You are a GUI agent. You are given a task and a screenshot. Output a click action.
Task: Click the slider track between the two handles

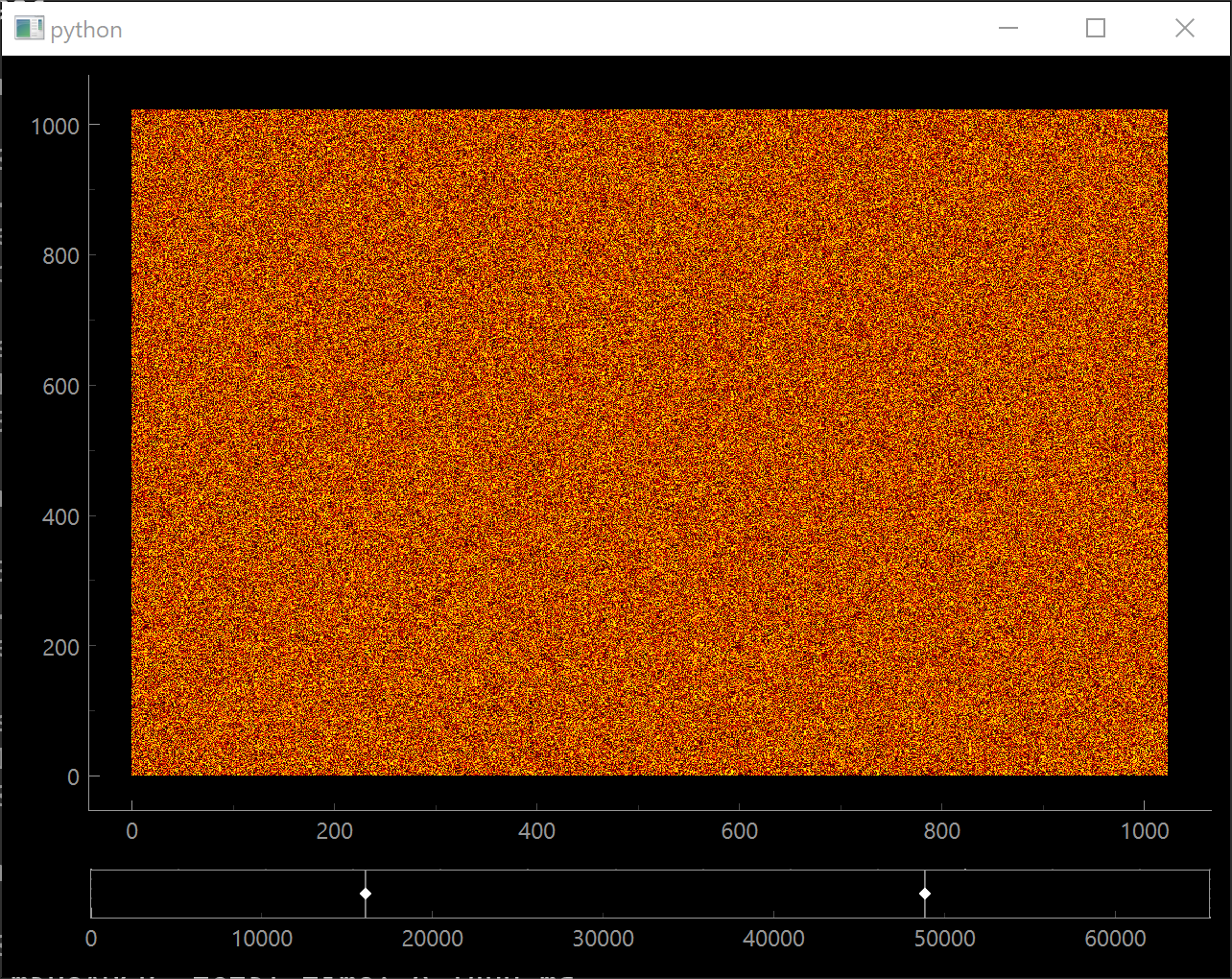[643, 894]
